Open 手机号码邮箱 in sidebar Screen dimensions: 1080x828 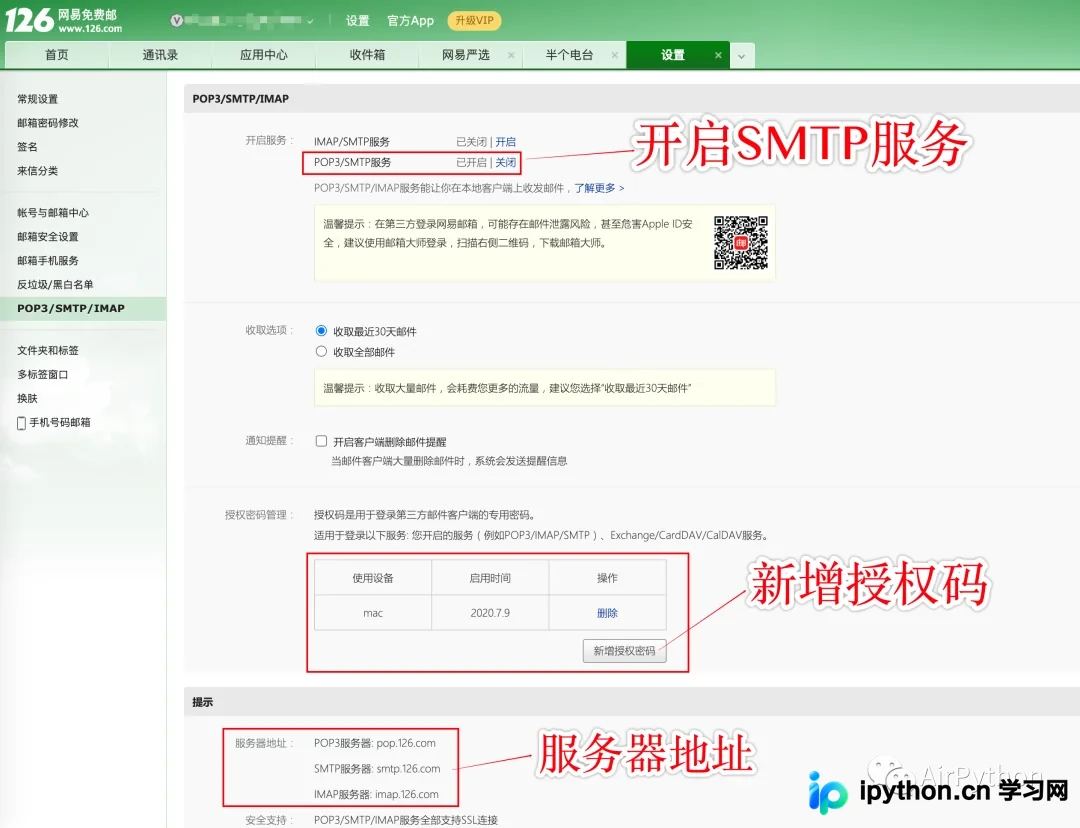coord(60,422)
